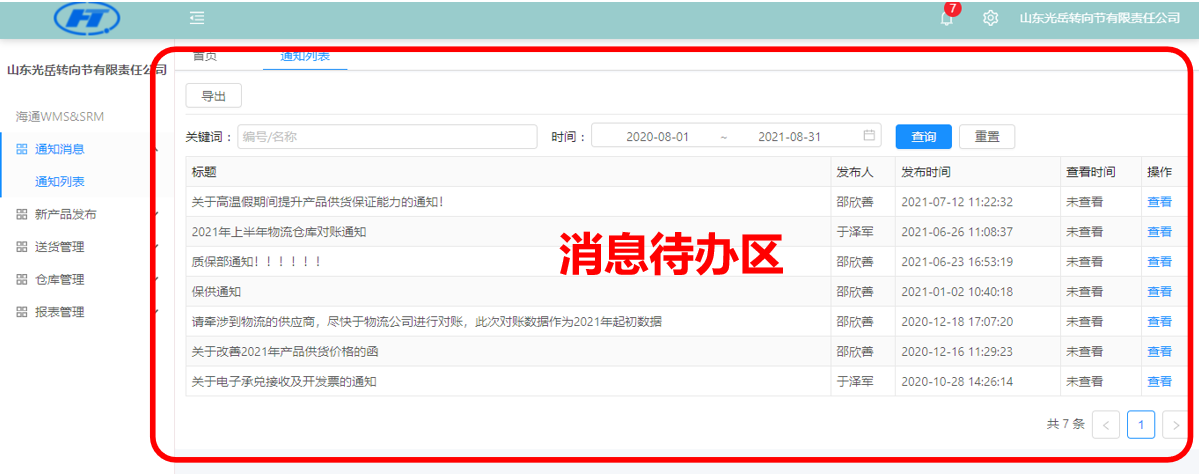The image size is (1199, 474).
Task: Select 通知列表 in the sidebar
Action: (60, 182)
